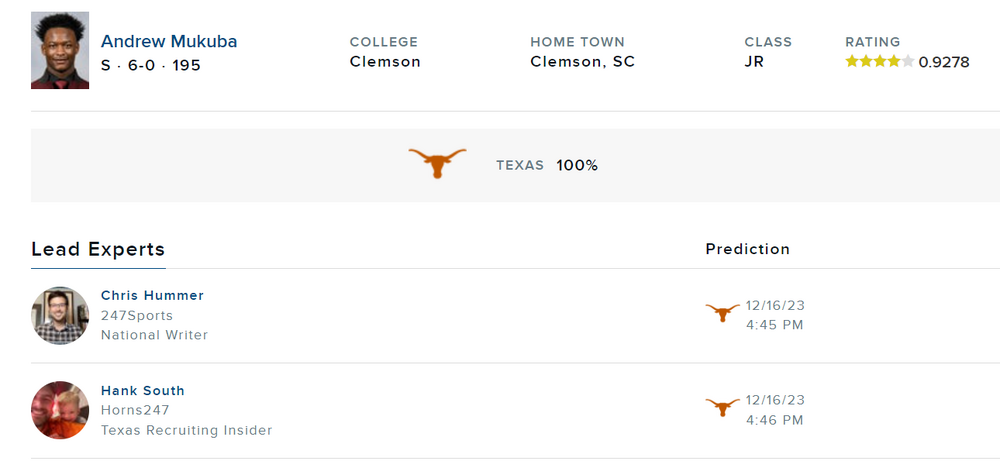Click the Texas Longhorns logo in prediction bar
The height and width of the screenshot is (461, 1000).
[437, 163]
